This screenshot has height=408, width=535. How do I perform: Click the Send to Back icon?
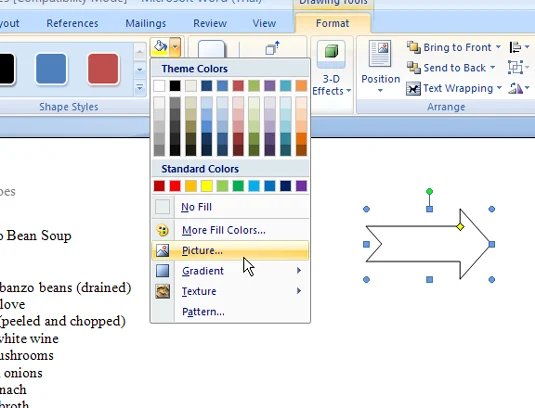pyautogui.click(x=414, y=68)
